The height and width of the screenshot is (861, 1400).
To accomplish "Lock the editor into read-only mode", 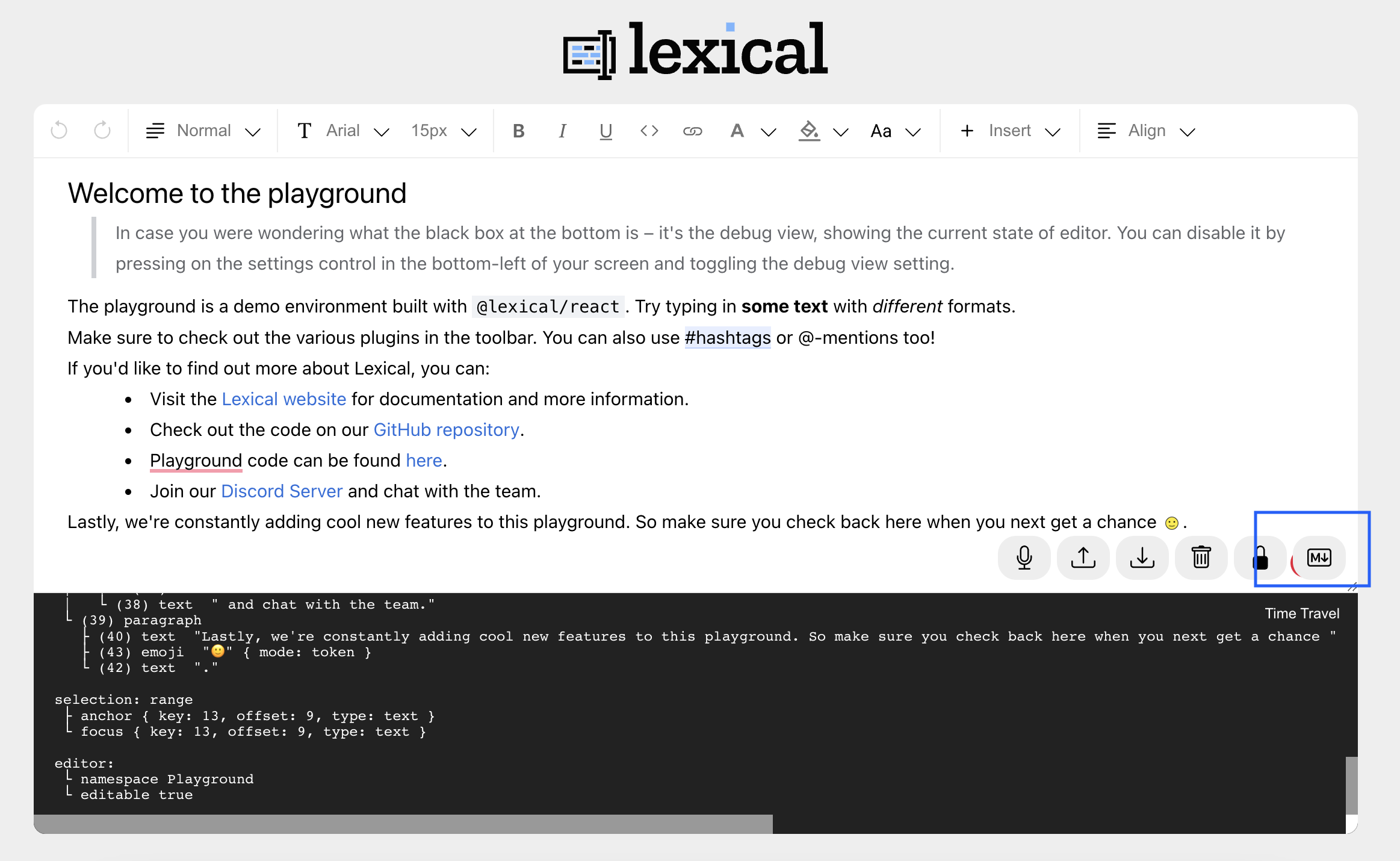I will (x=1260, y=558).
